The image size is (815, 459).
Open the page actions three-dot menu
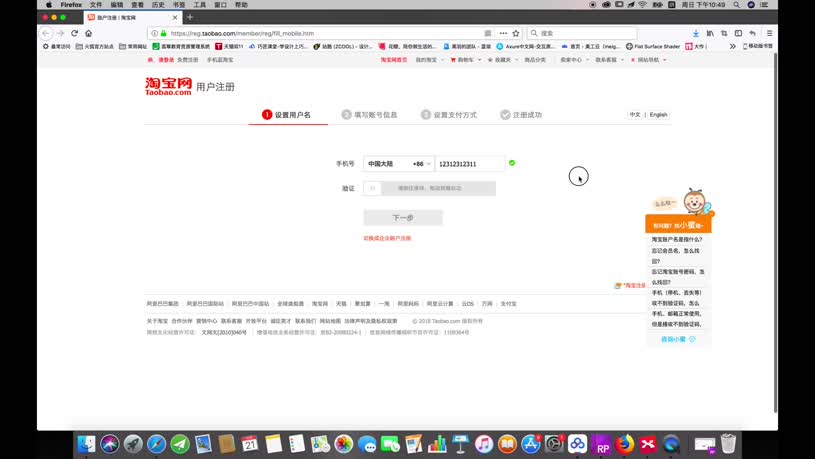[503, 33]
